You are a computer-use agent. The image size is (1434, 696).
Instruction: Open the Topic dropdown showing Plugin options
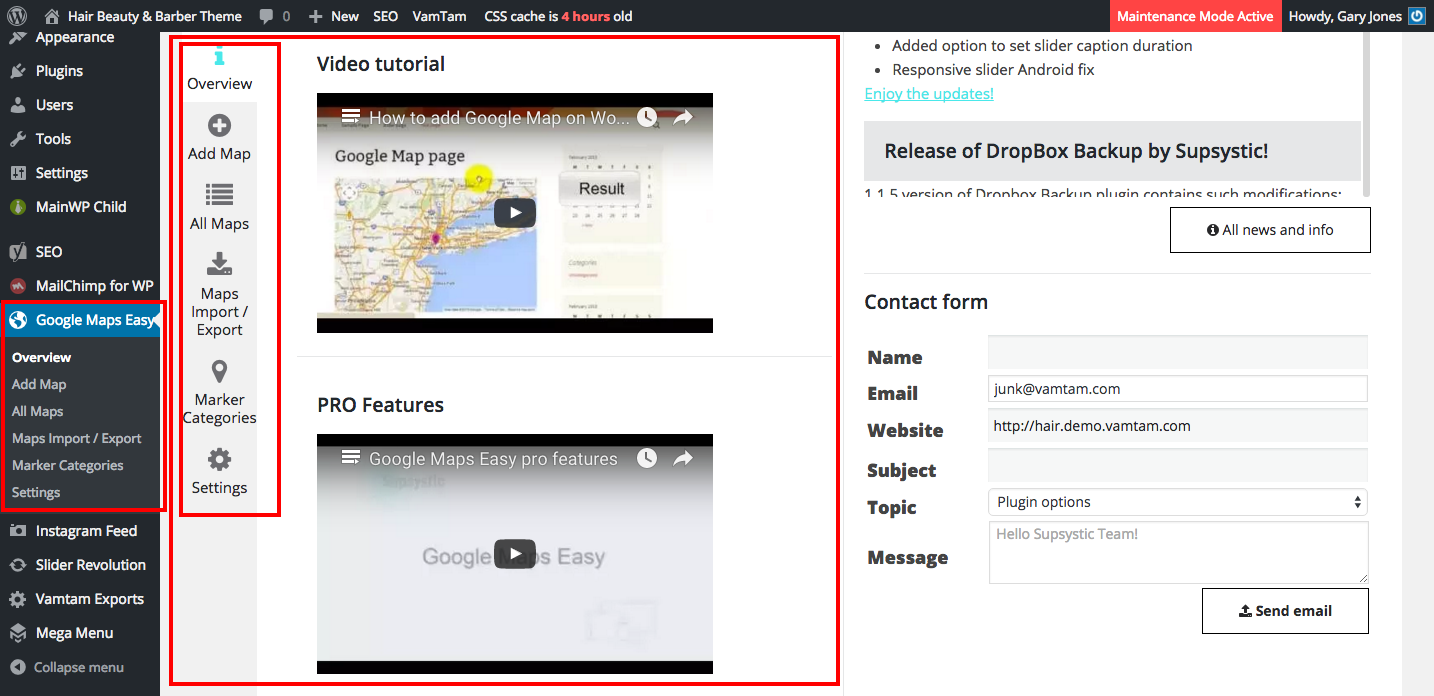click(1177, 502)
